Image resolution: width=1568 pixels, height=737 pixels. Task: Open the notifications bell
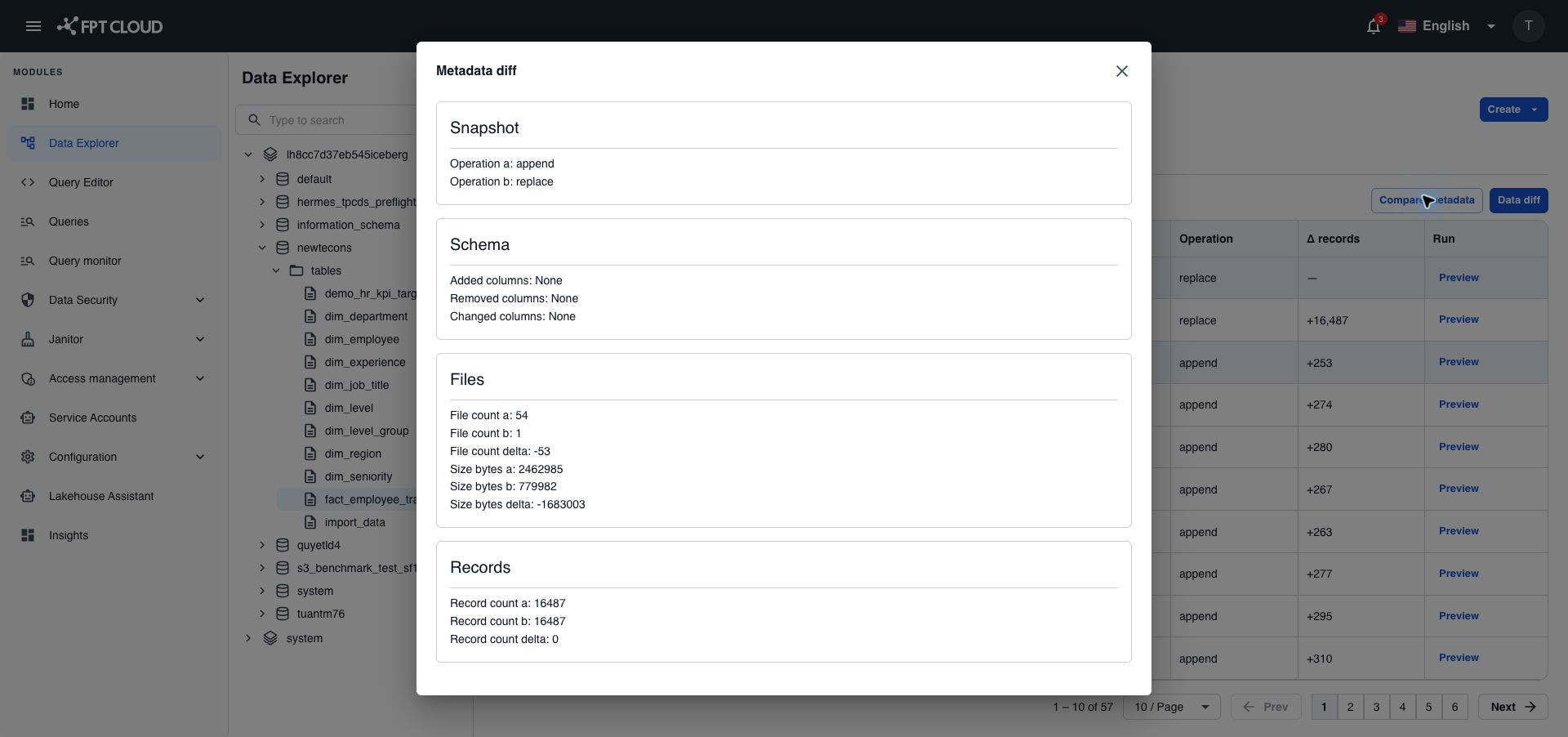1374,26
